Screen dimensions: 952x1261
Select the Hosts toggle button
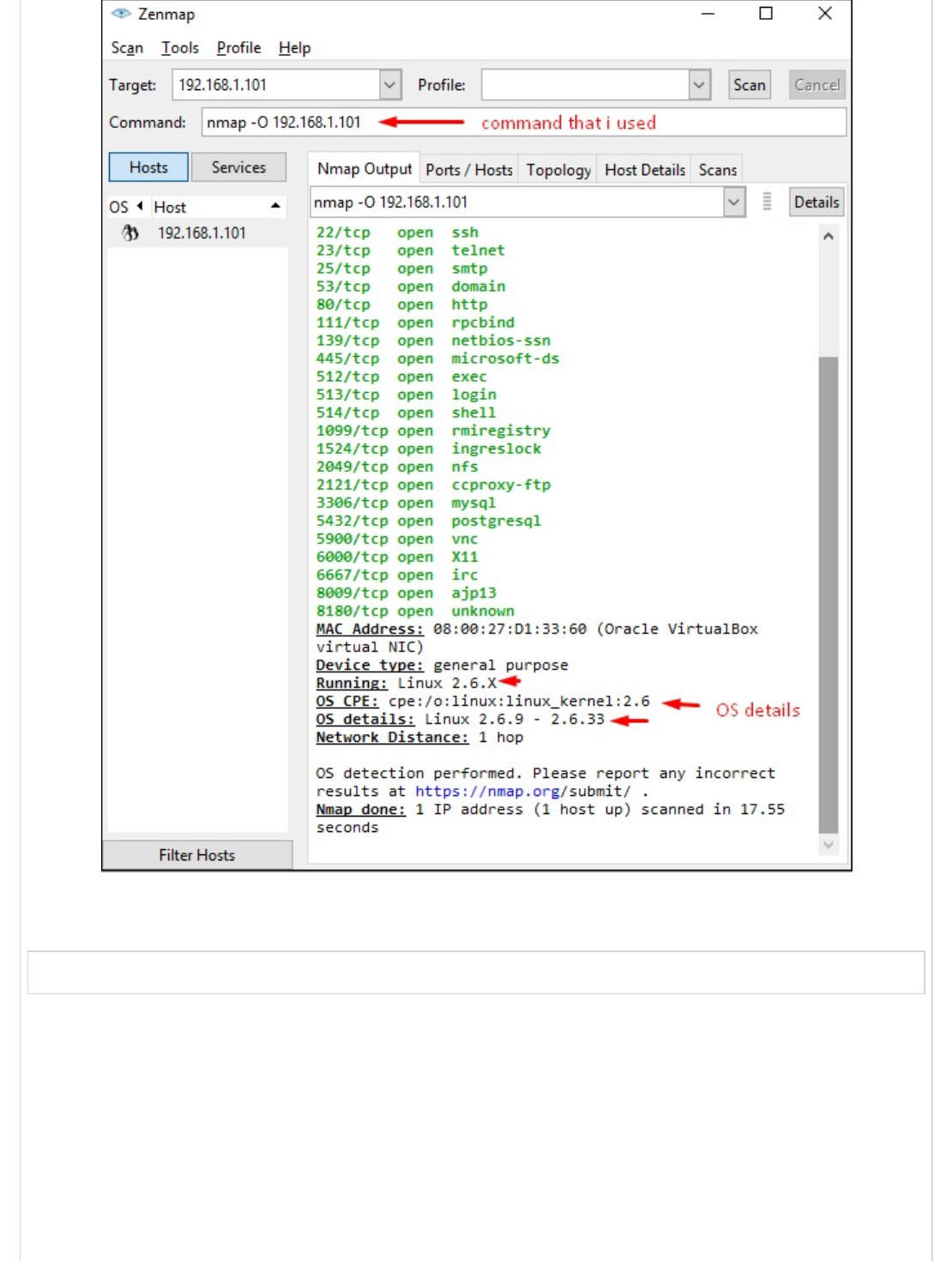[x=148, y=167]
